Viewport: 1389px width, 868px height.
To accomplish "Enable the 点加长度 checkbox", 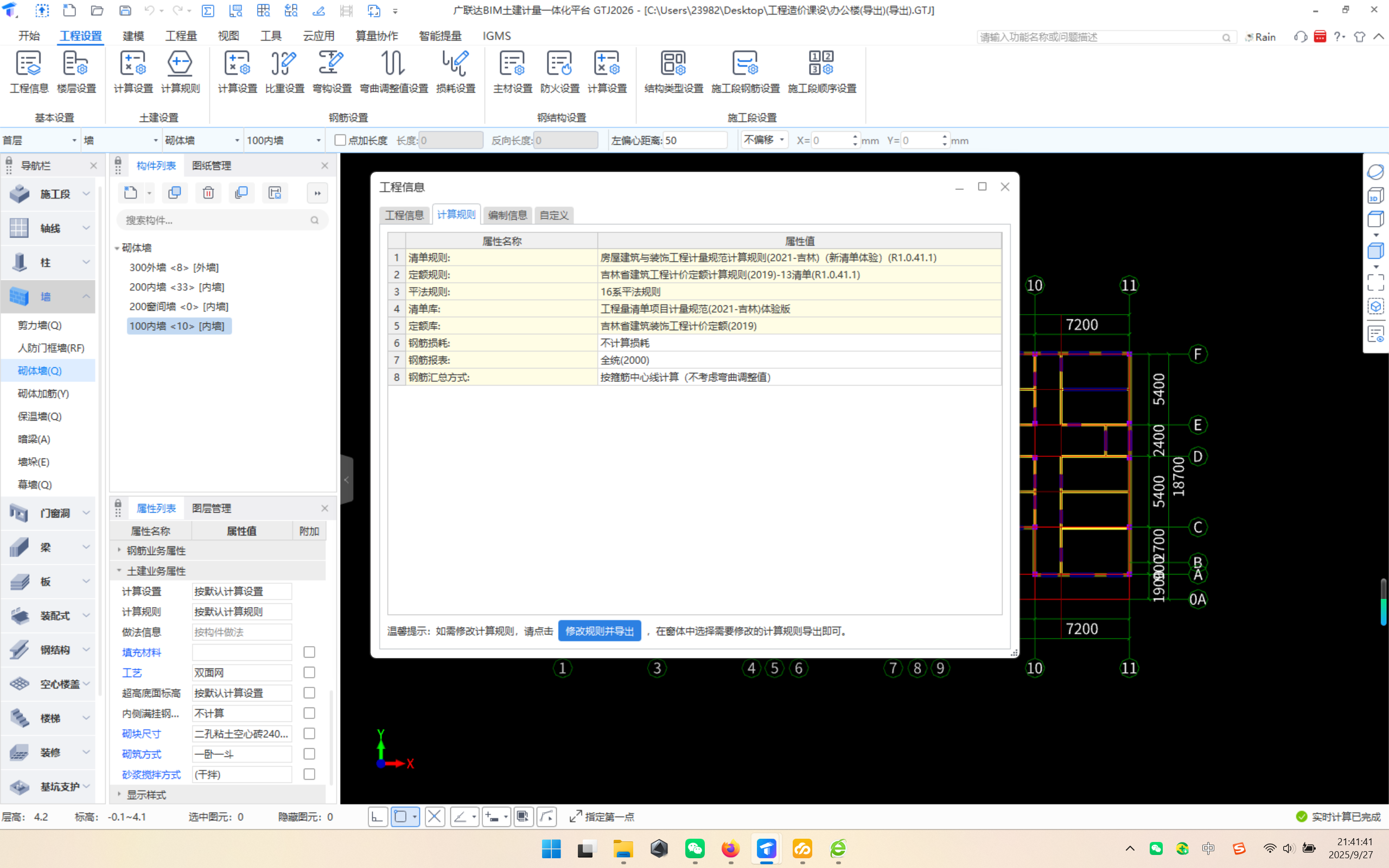I will tap(340, 140).
